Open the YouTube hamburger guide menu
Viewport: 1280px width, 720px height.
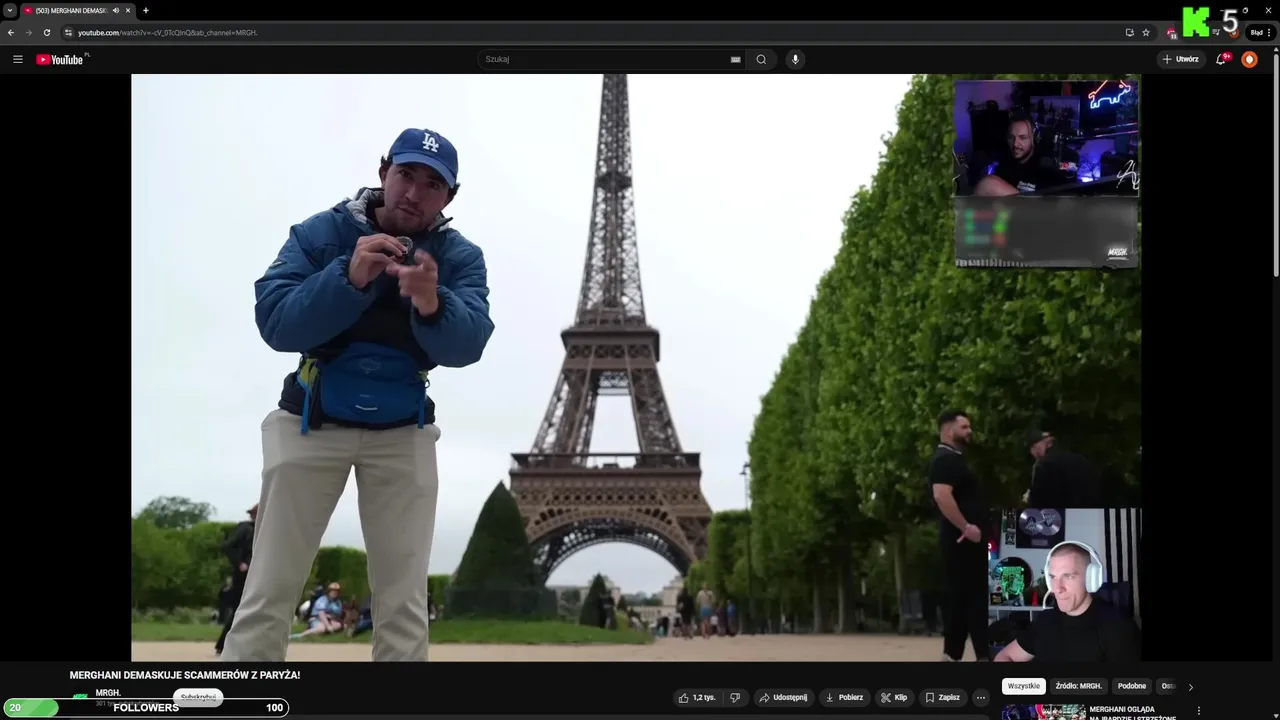click(17, 59)
